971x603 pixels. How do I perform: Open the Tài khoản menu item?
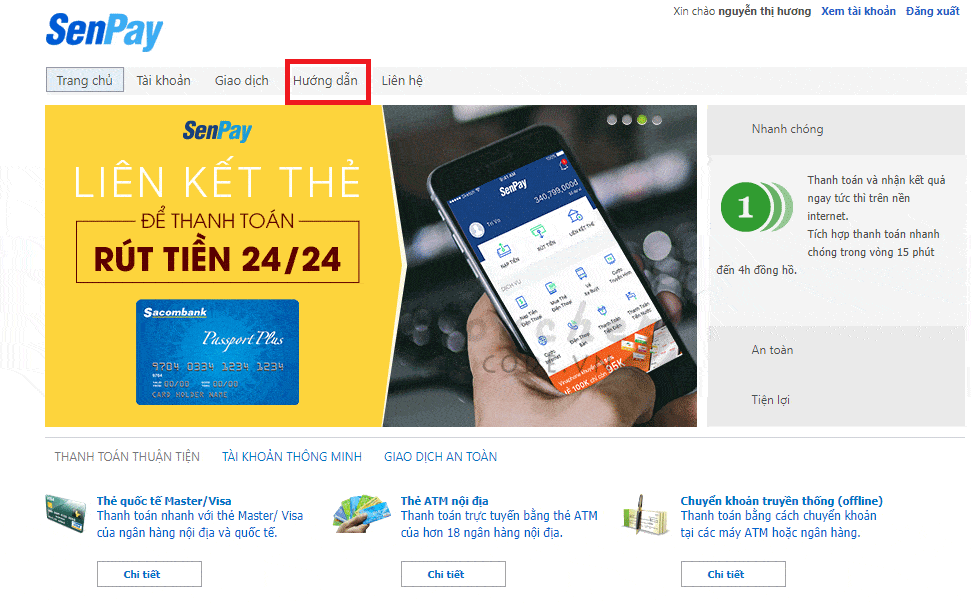pos(163,80)
